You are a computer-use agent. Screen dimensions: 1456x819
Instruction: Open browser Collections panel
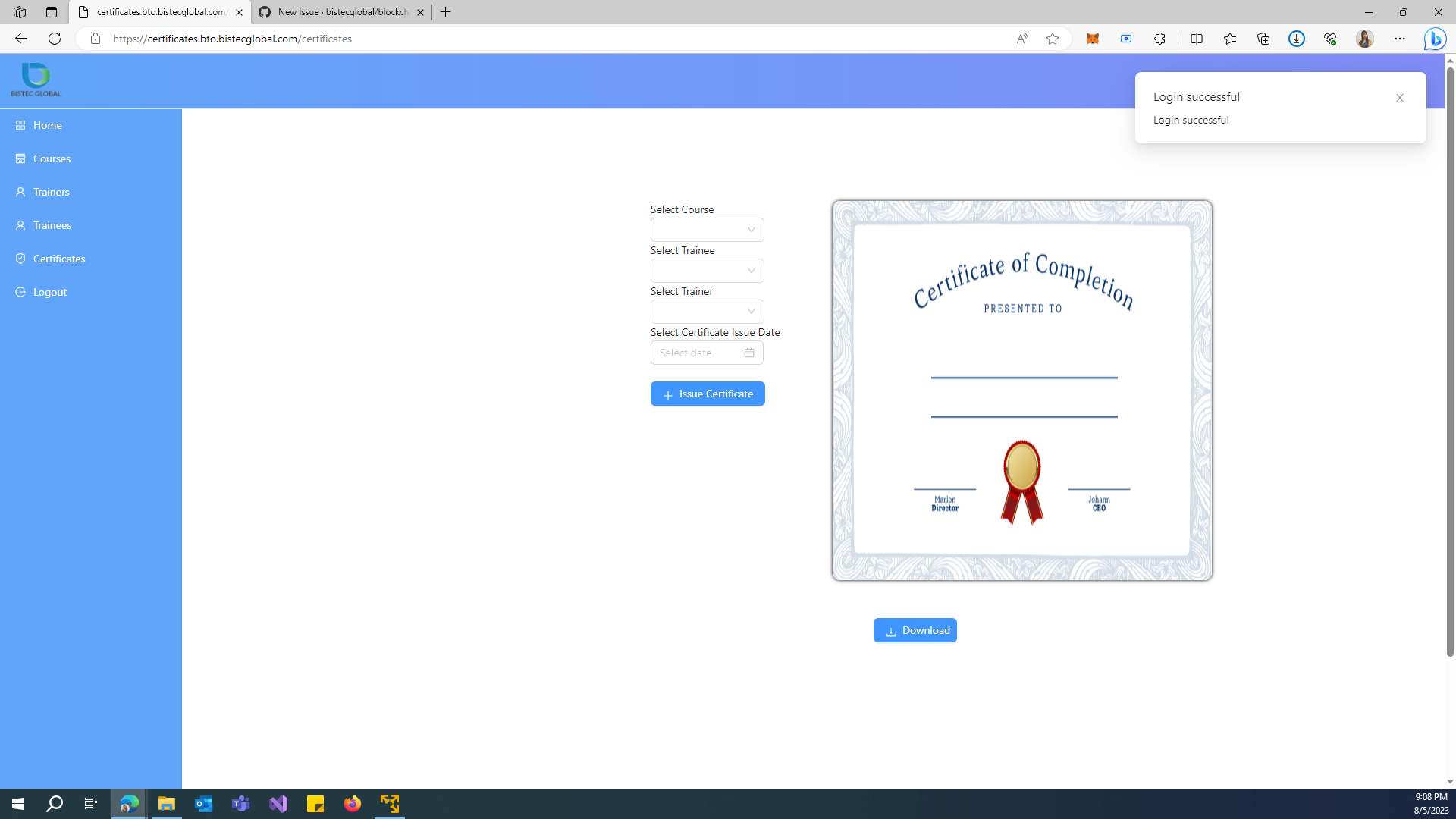coord(1263,38)
